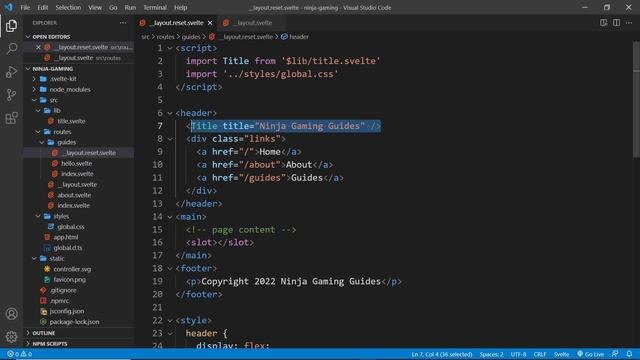Open the View menu
640x360 pixels.
point(95,7)
